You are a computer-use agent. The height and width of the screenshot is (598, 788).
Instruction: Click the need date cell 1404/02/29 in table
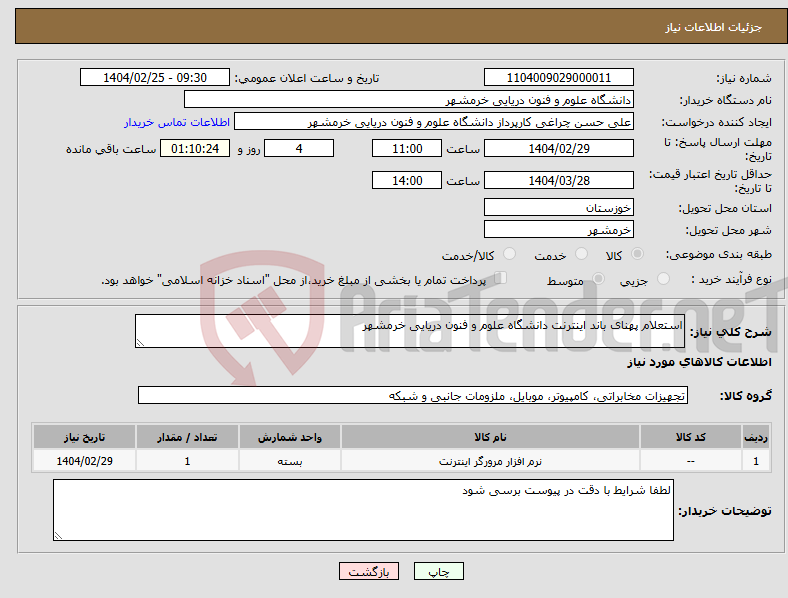[x=84, y=461]
